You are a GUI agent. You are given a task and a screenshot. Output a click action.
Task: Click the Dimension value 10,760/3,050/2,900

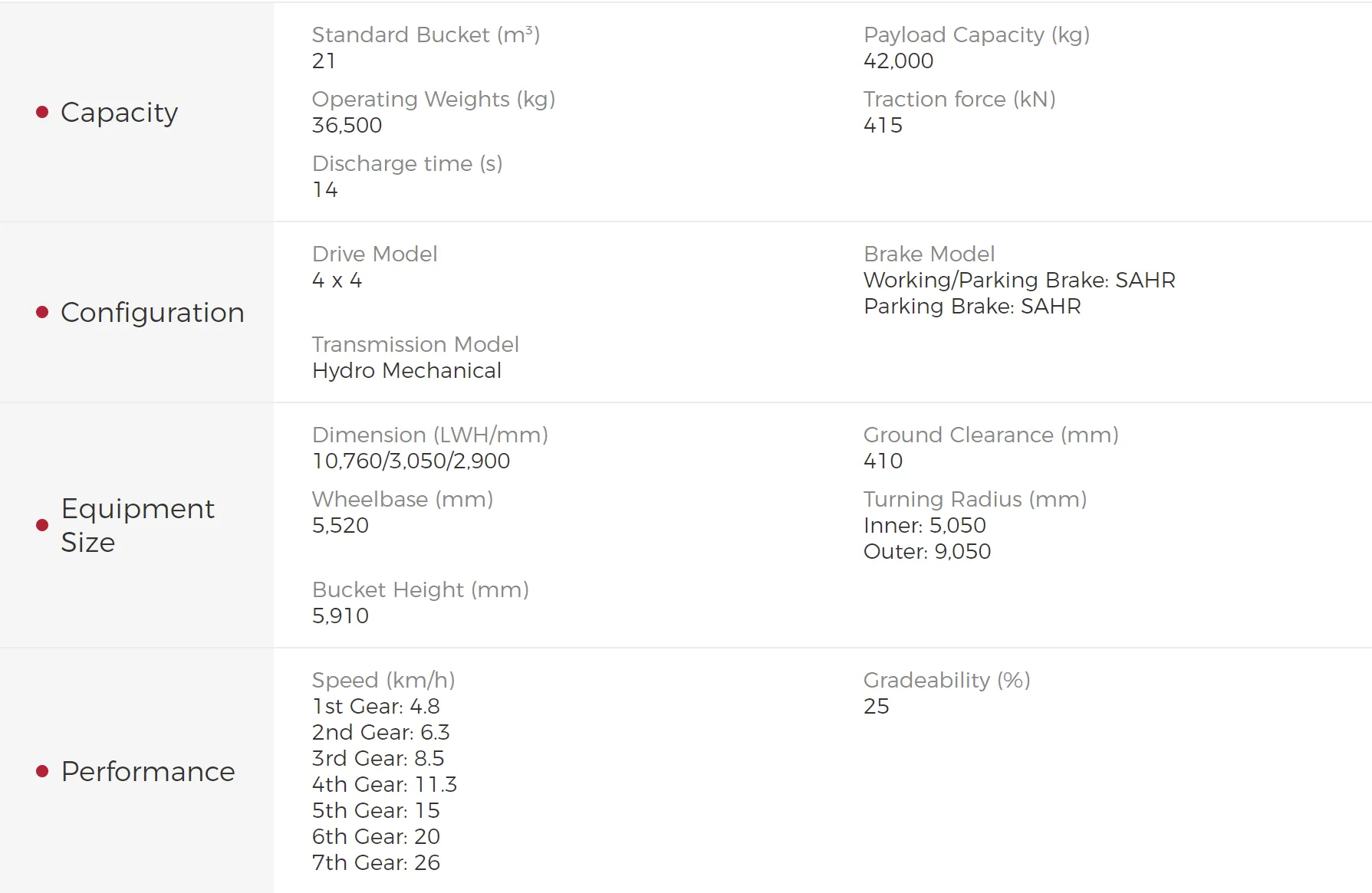411,461
